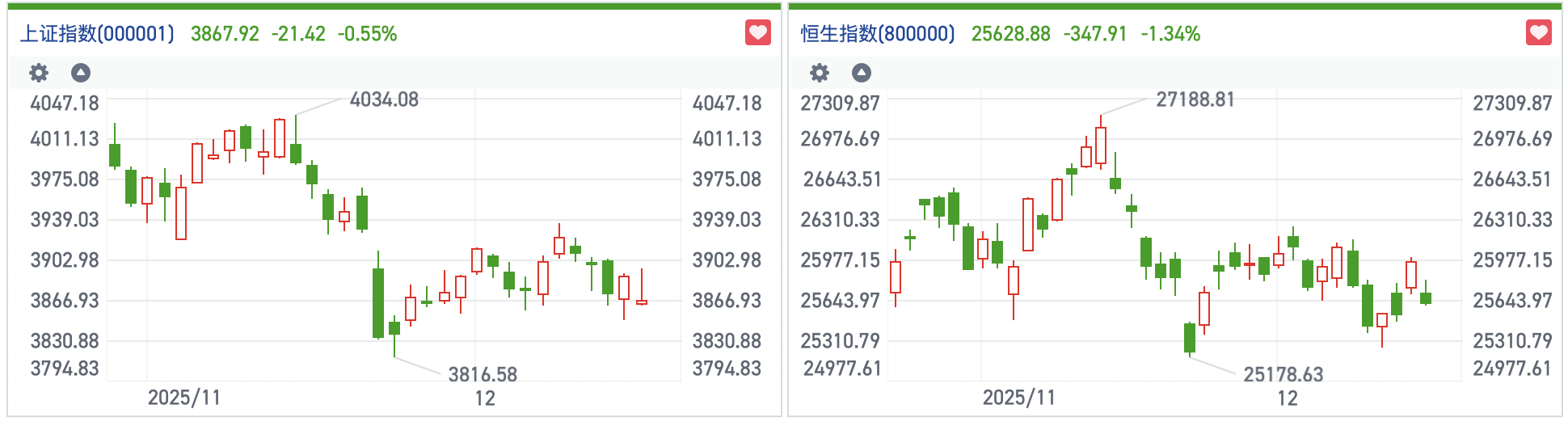Click the -0.55% change percentage
Screen dimensions: 1568x422
[367, 34]
